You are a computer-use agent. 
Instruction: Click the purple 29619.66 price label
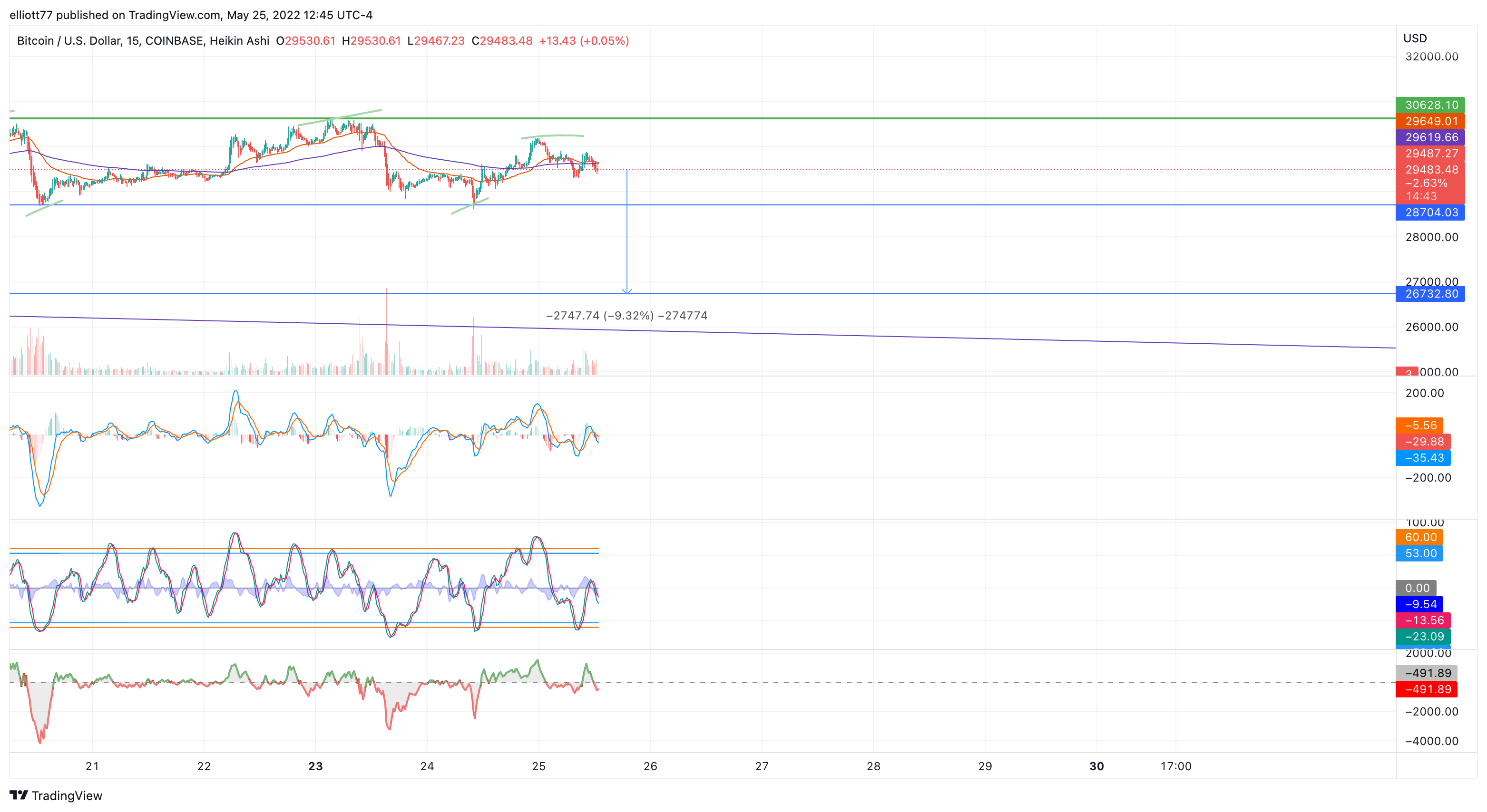(x=1430, y=137)
